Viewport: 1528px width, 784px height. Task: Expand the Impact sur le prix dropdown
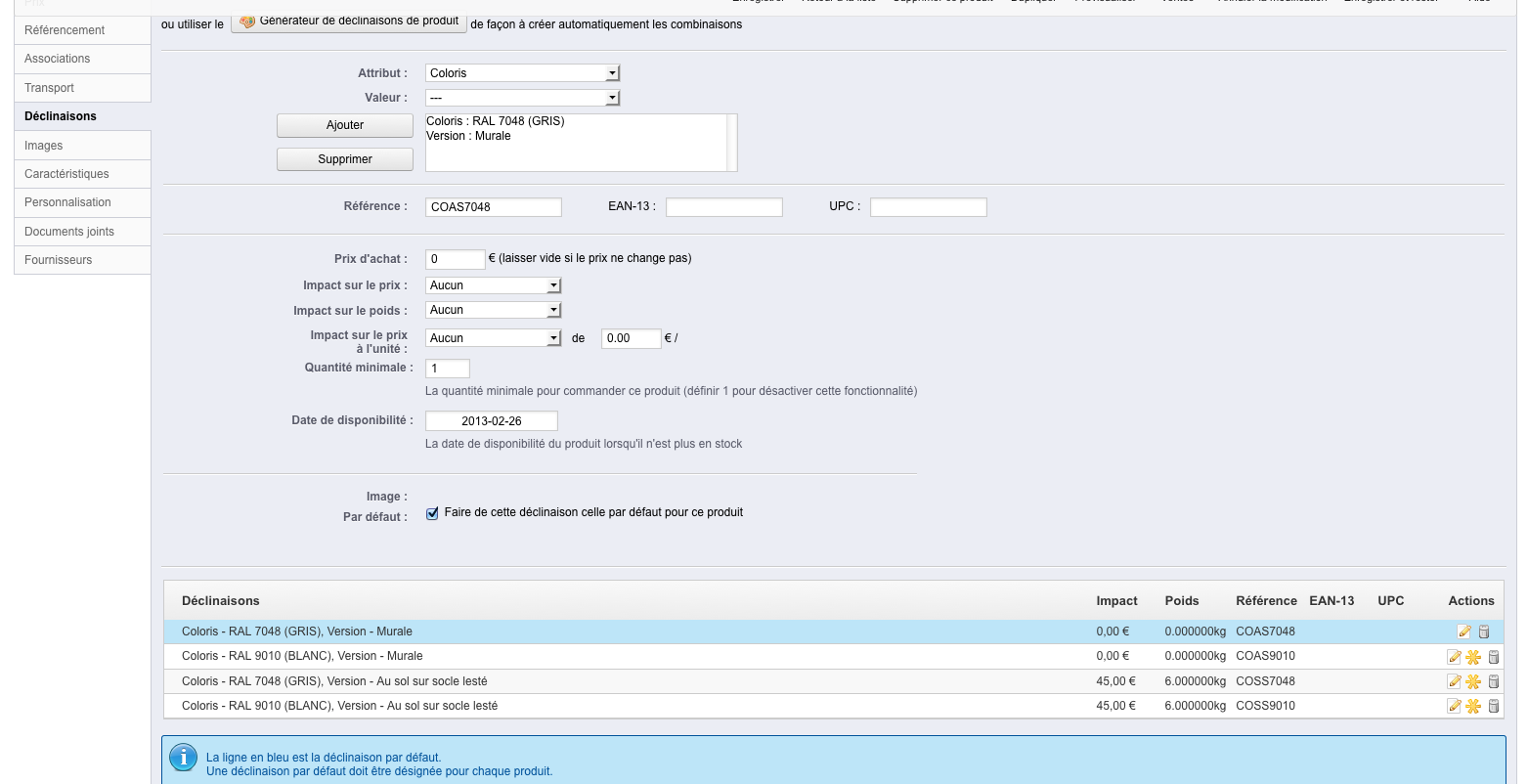pyautogui.click(x=494, y=285)
